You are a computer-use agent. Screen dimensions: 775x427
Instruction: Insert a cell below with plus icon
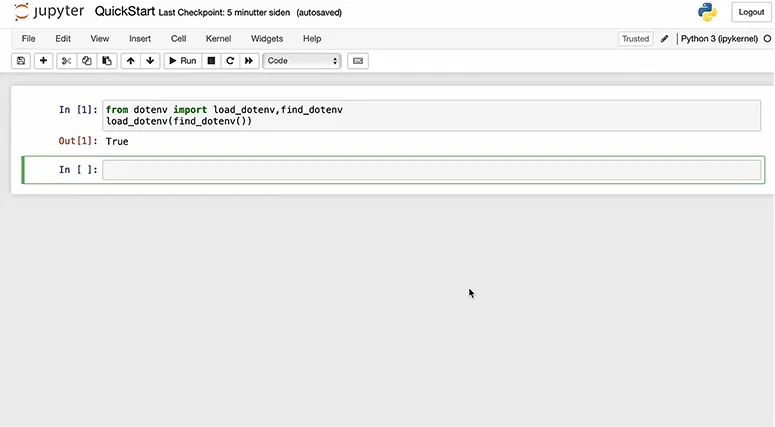(x=43, y=61)
